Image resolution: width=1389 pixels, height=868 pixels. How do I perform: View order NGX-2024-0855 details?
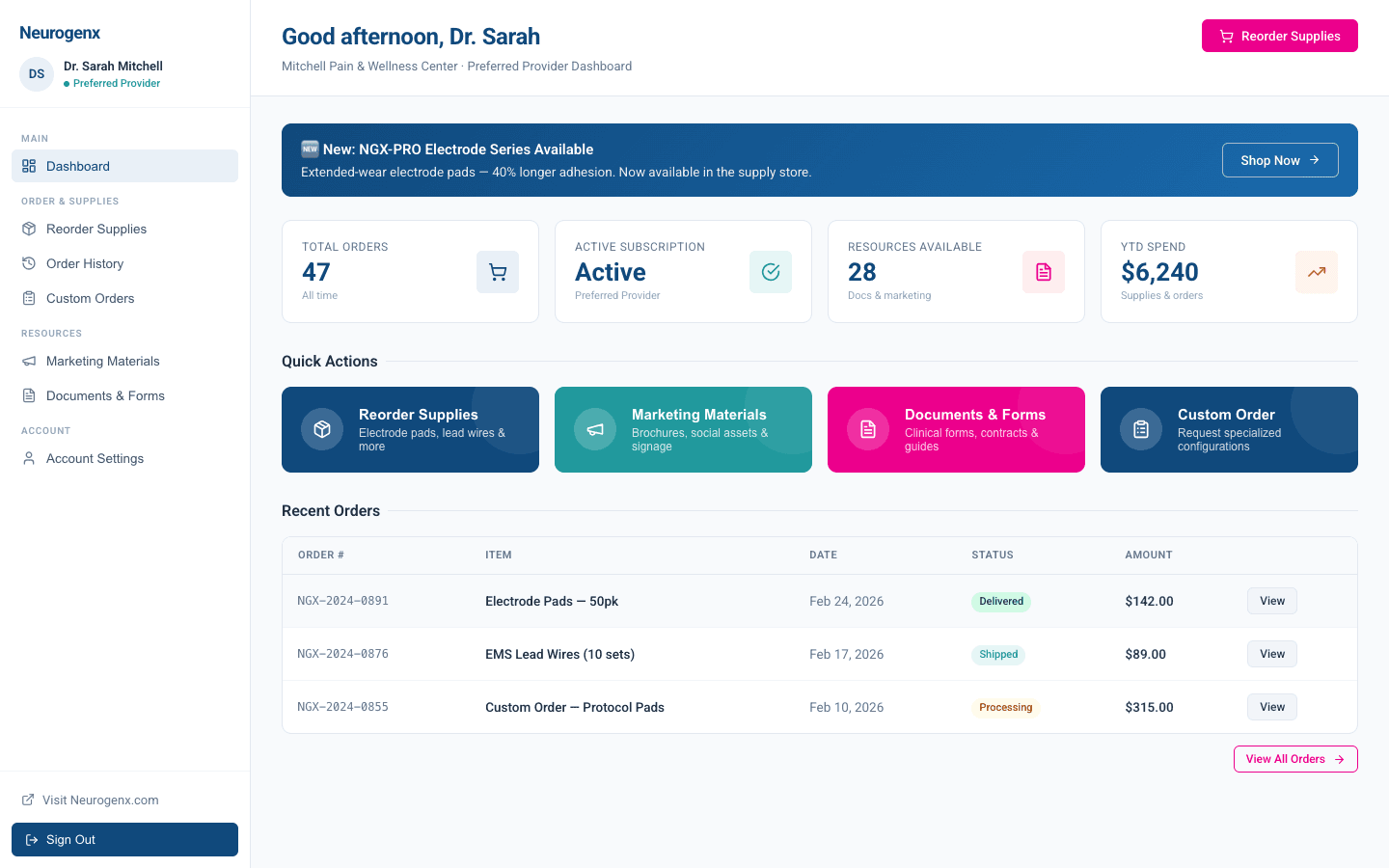pyautogui.click(x=1271, y=707)
